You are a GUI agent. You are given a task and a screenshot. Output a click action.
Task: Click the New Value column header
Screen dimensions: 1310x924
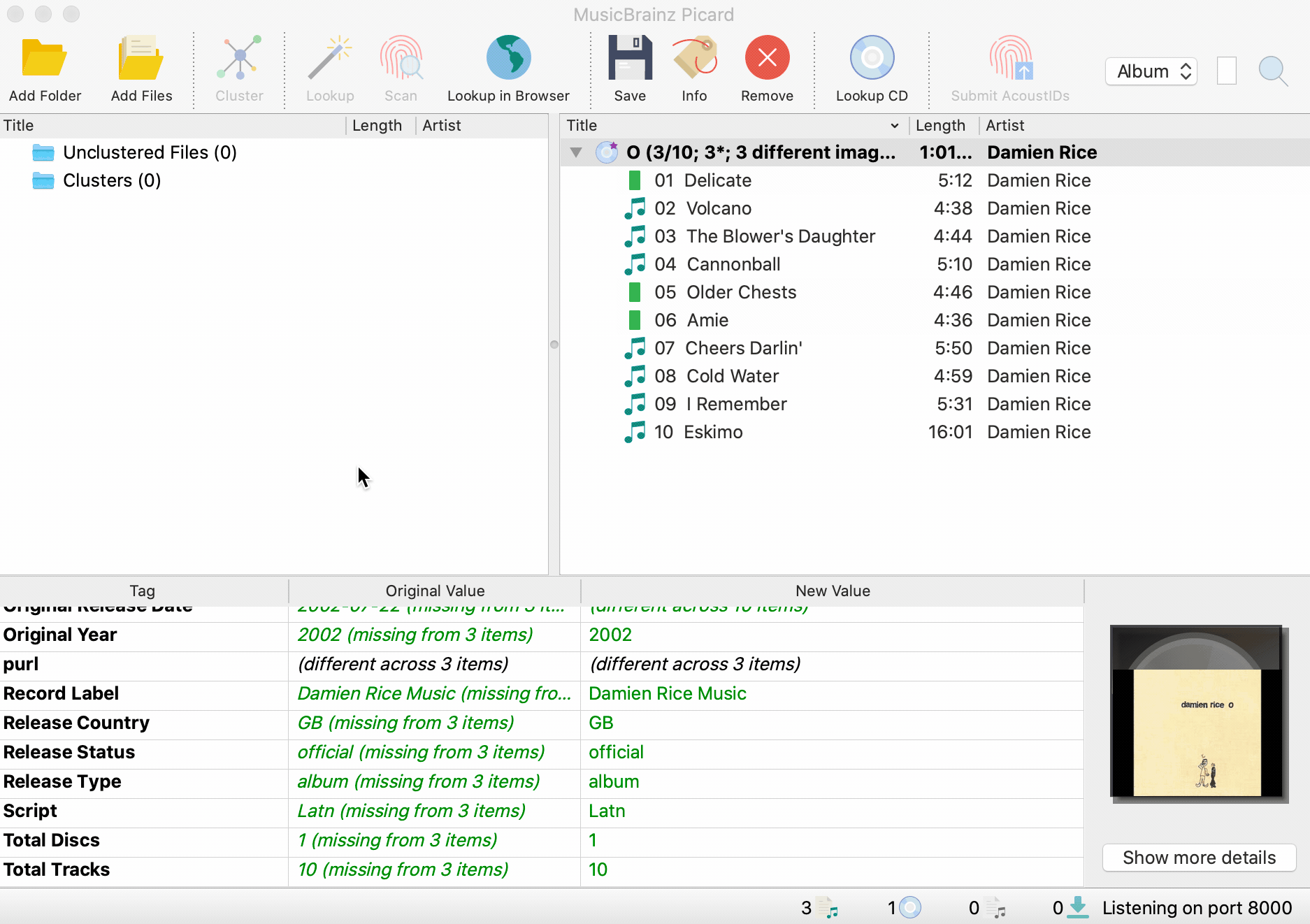tap(832, 591)
